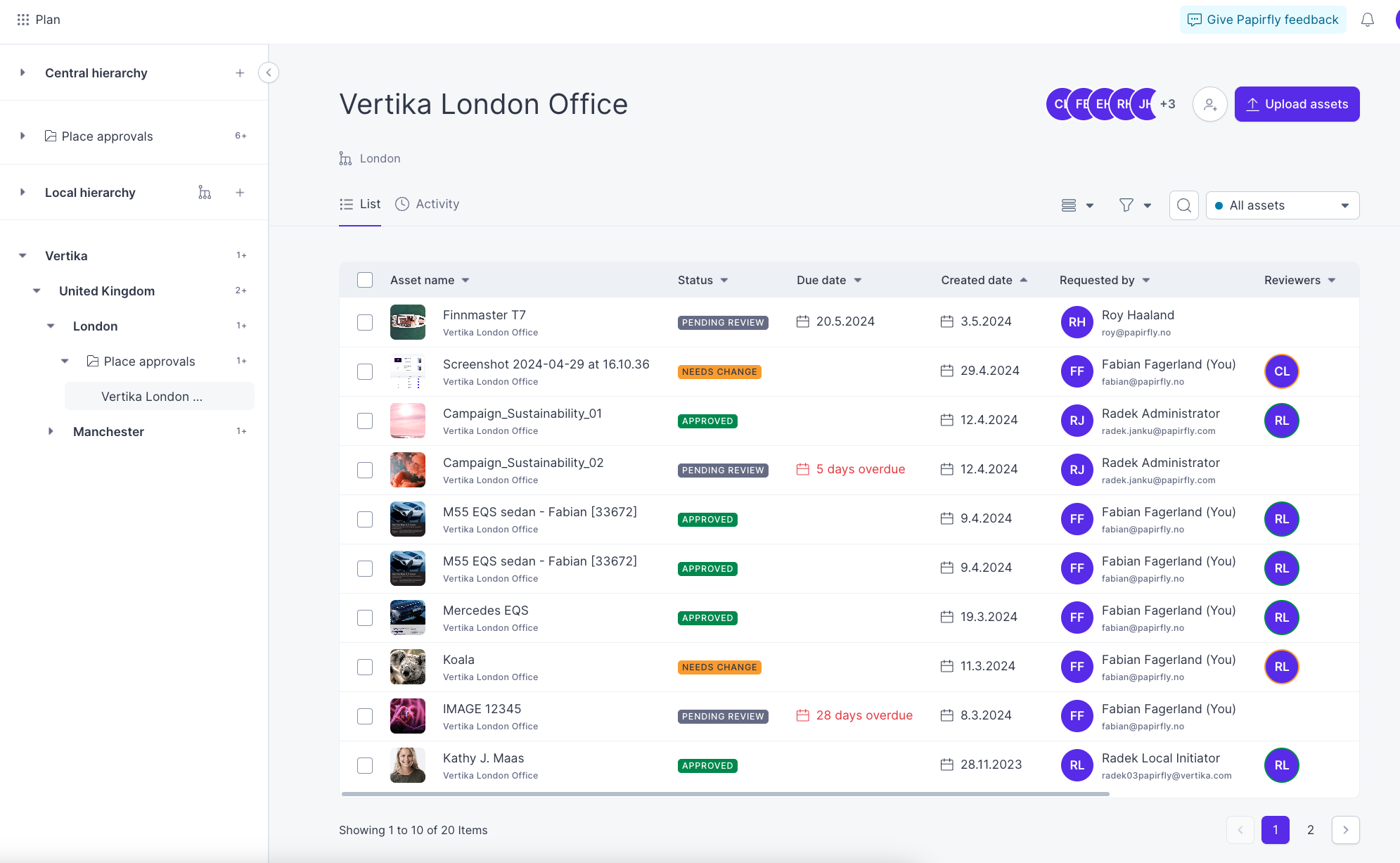
Task: Check the Finnmaster T7 row checkbox
Action: click(365, 322)
